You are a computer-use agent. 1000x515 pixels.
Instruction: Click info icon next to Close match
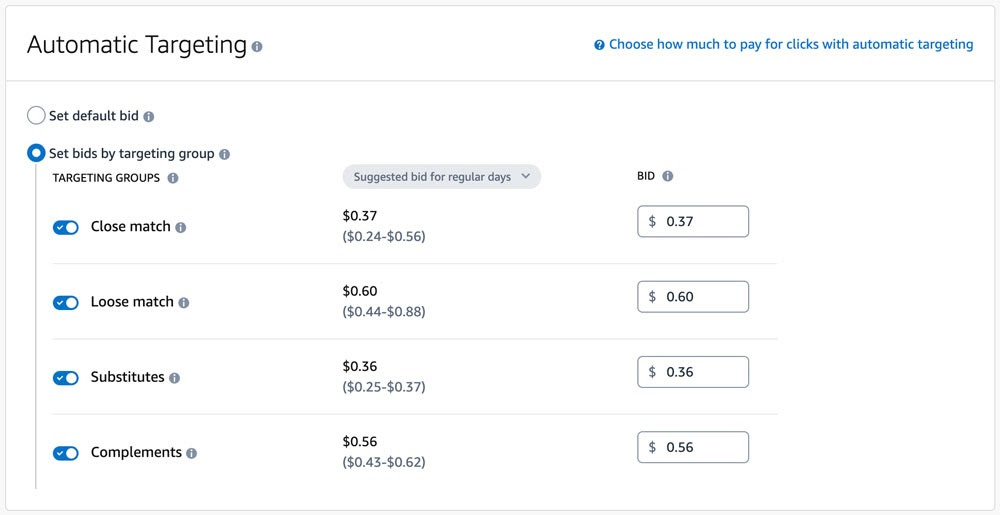pos(181,228)
